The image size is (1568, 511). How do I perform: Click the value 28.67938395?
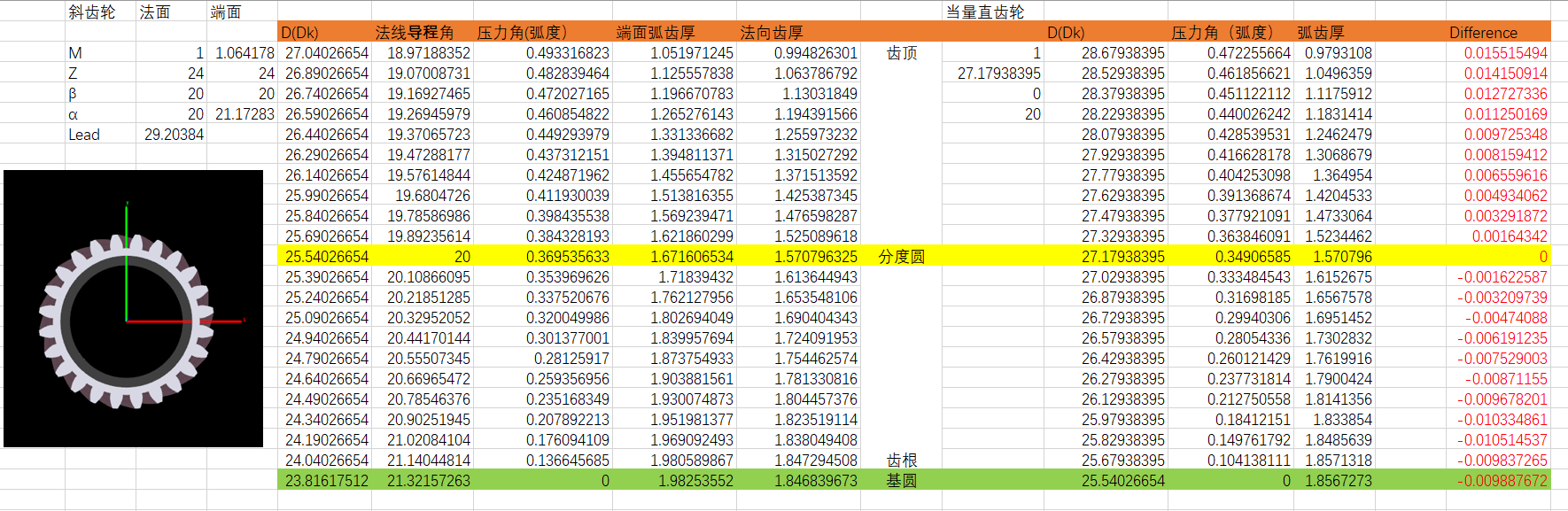coord(1123,53)
